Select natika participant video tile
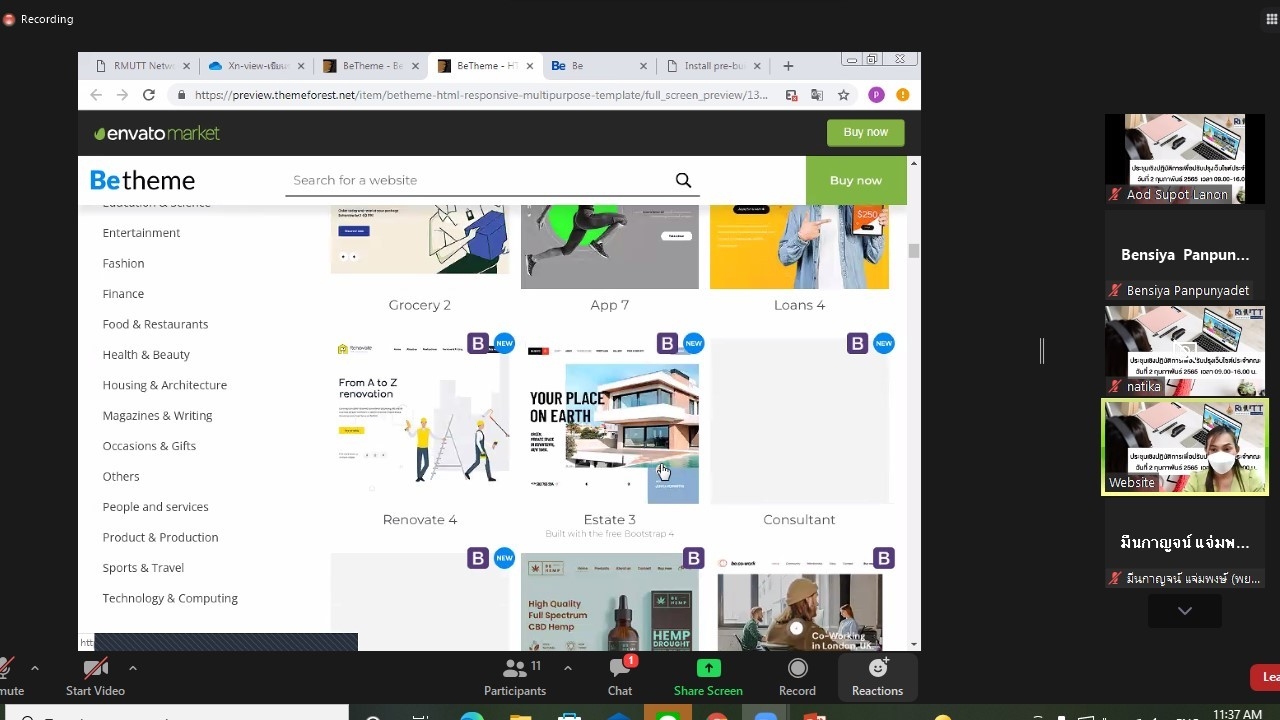Screen dimensions: 1280x720 click(x=1185, y=350)
